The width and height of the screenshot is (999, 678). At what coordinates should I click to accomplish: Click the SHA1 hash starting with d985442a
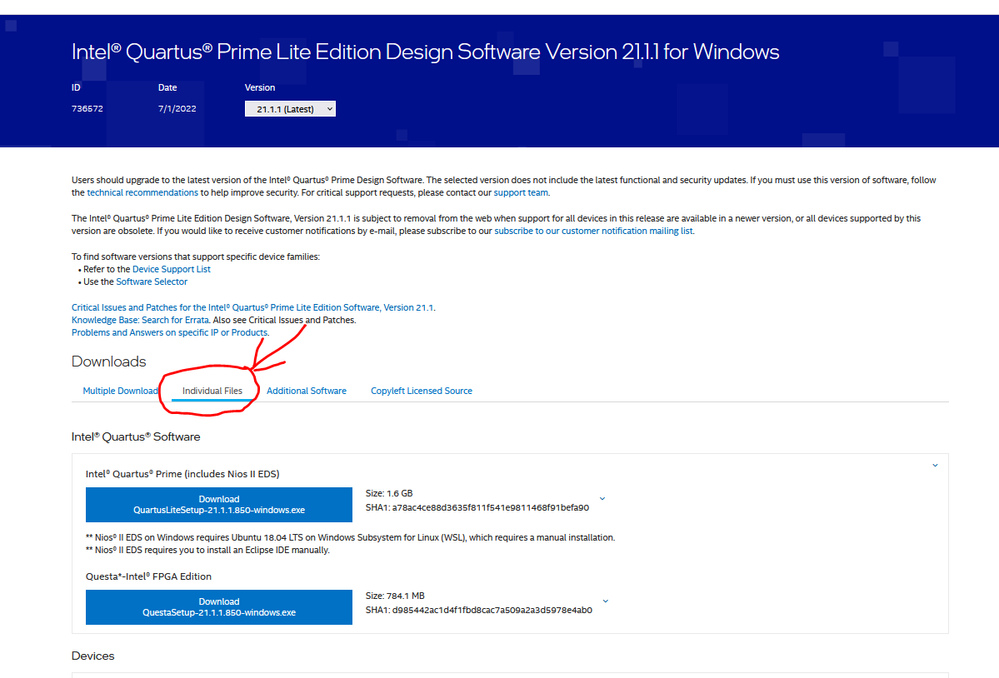[492, 610]
